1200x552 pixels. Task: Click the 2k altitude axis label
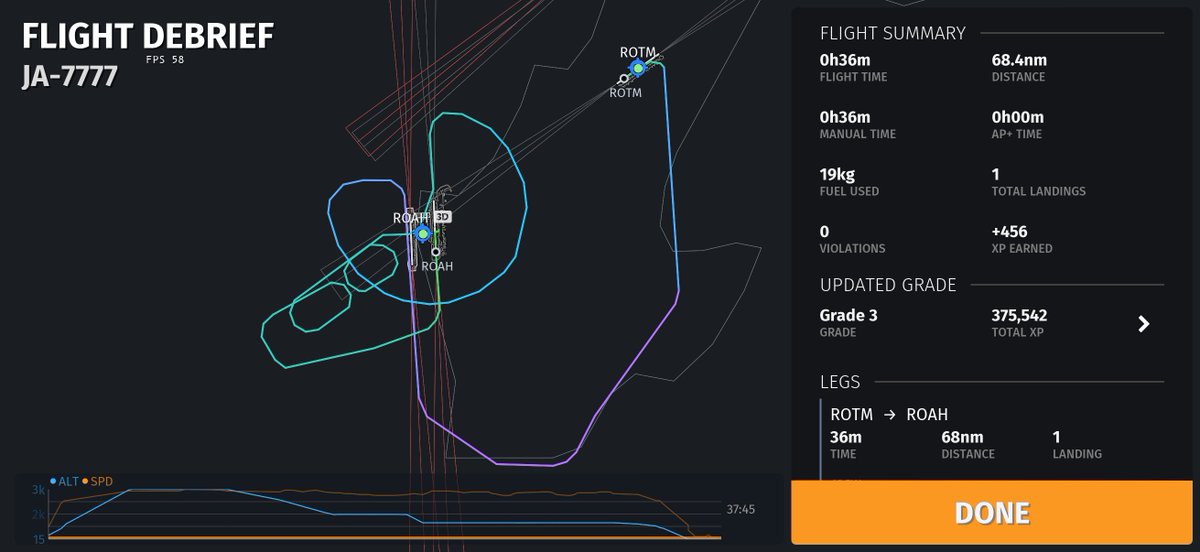coord(38,514)
